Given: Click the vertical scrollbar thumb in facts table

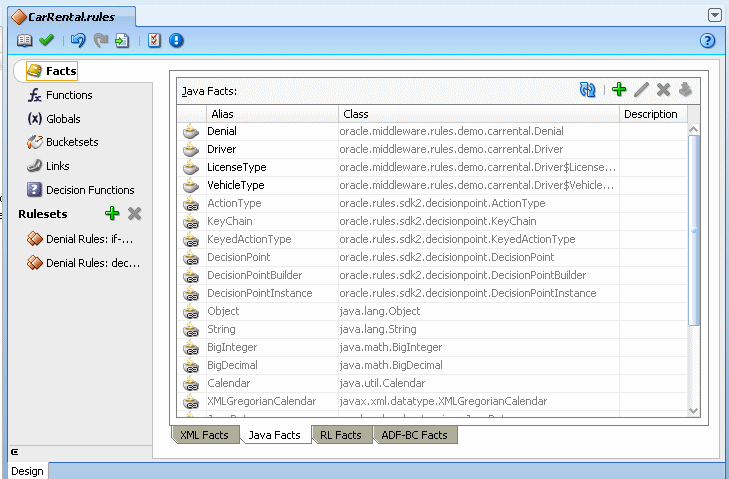Looking at the screenshot, I should click(694, 230).
